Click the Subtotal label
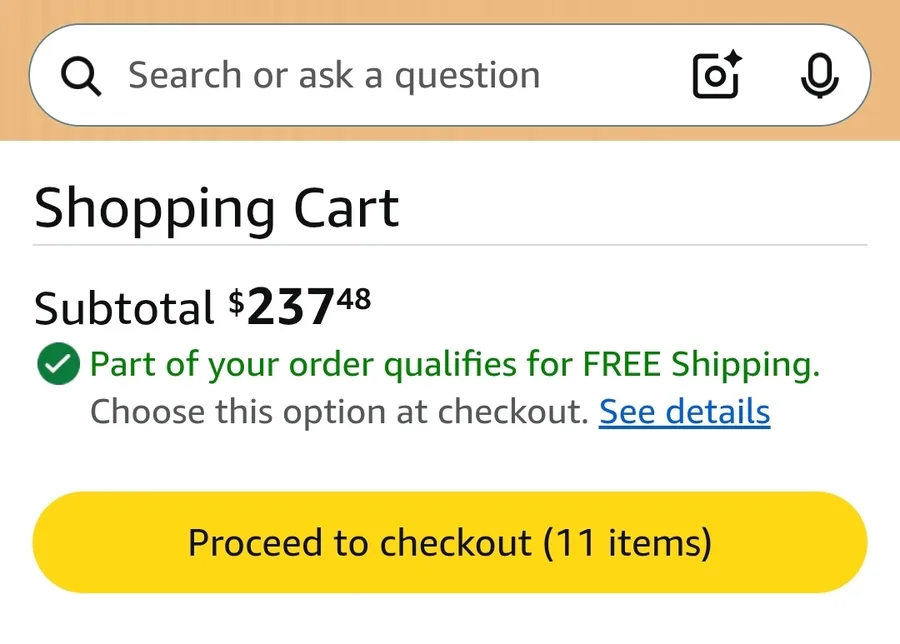Image resolution: width=900 pixels, height=644 pixels. click(124, 308)
